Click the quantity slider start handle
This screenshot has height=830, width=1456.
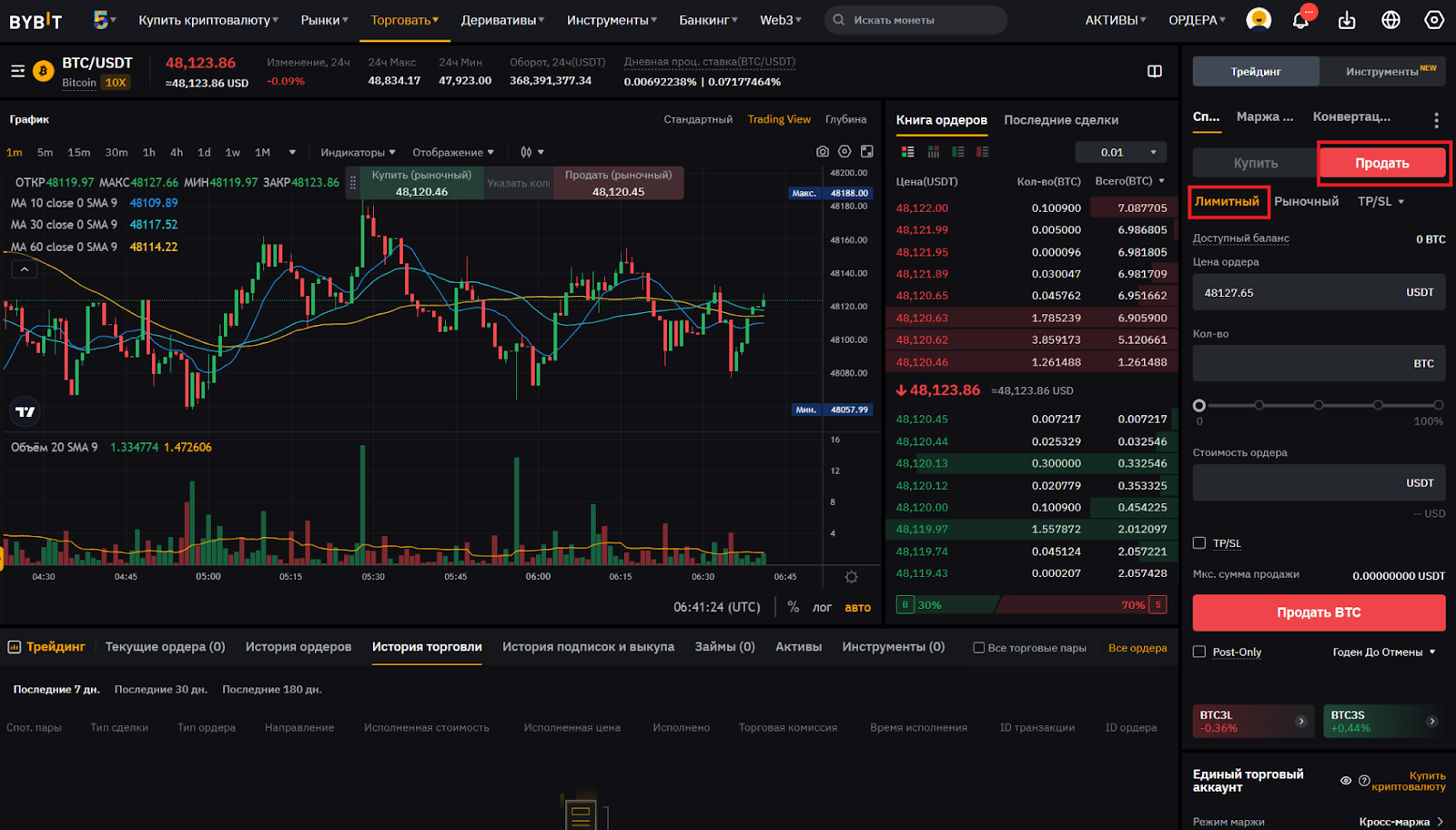click(1199, 405)
